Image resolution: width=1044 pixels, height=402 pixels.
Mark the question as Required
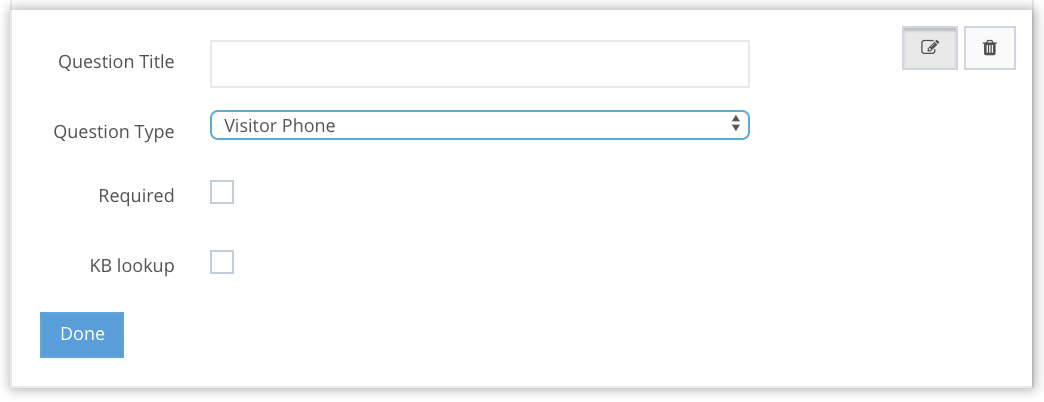coord(222,193)
